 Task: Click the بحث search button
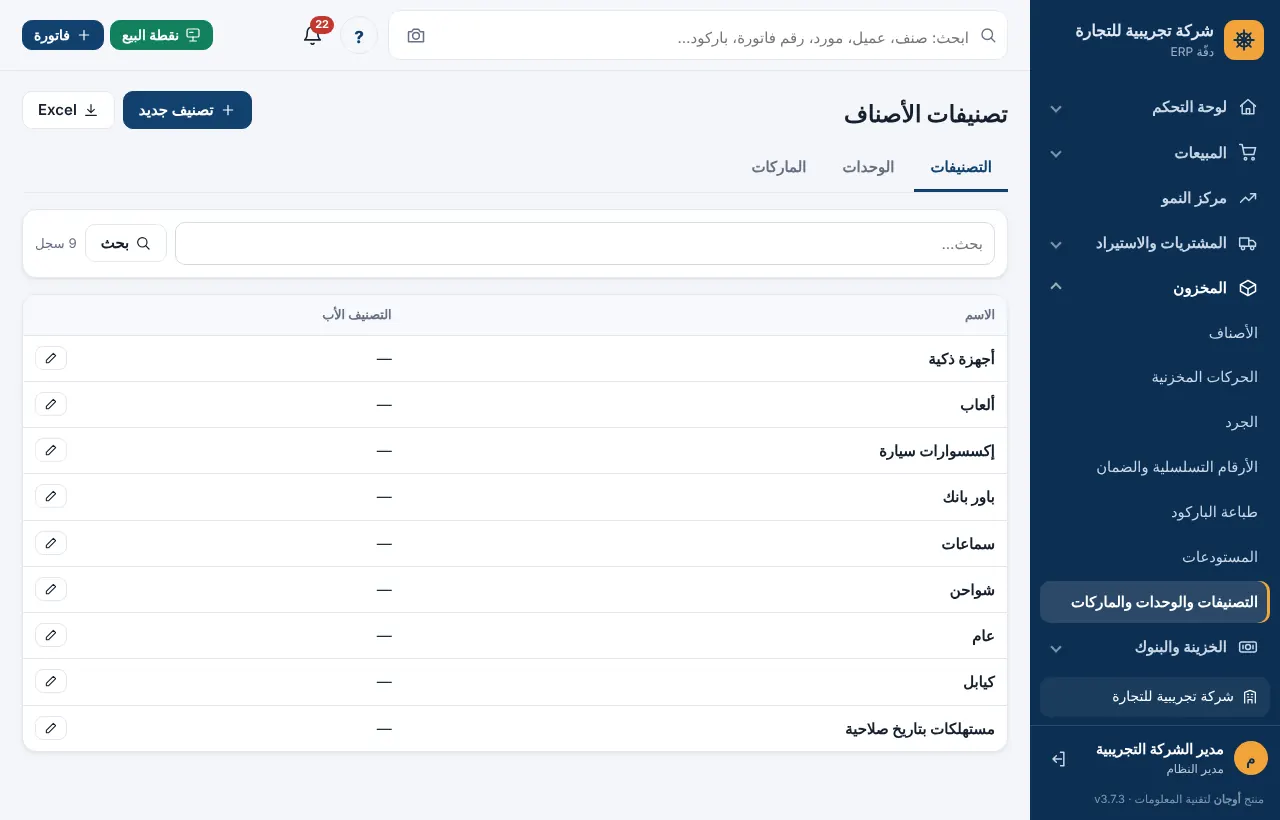pos(126,243)
